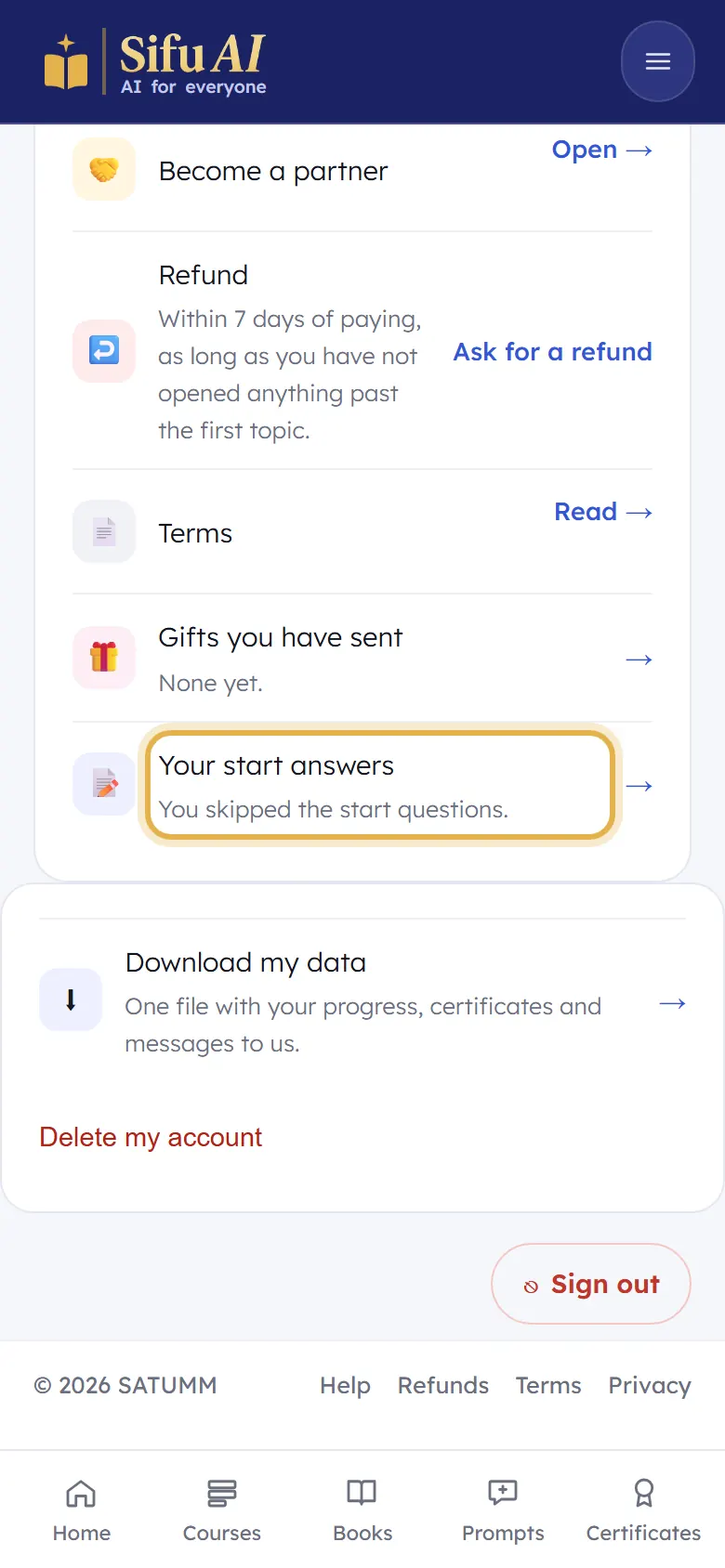
Task: Open the hamburger menu button
Action: coord(657,61)
